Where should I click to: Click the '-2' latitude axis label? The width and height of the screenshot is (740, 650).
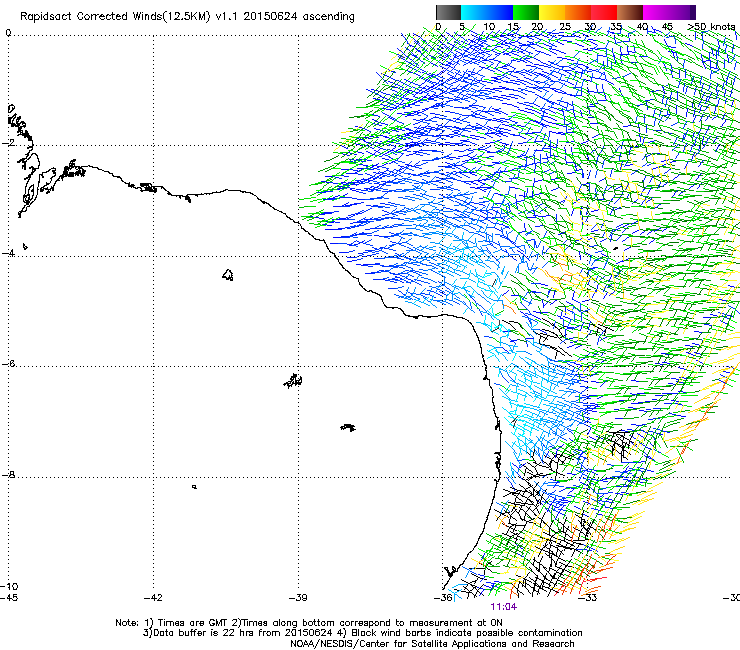pyautogui.click(x=8, y=143)
